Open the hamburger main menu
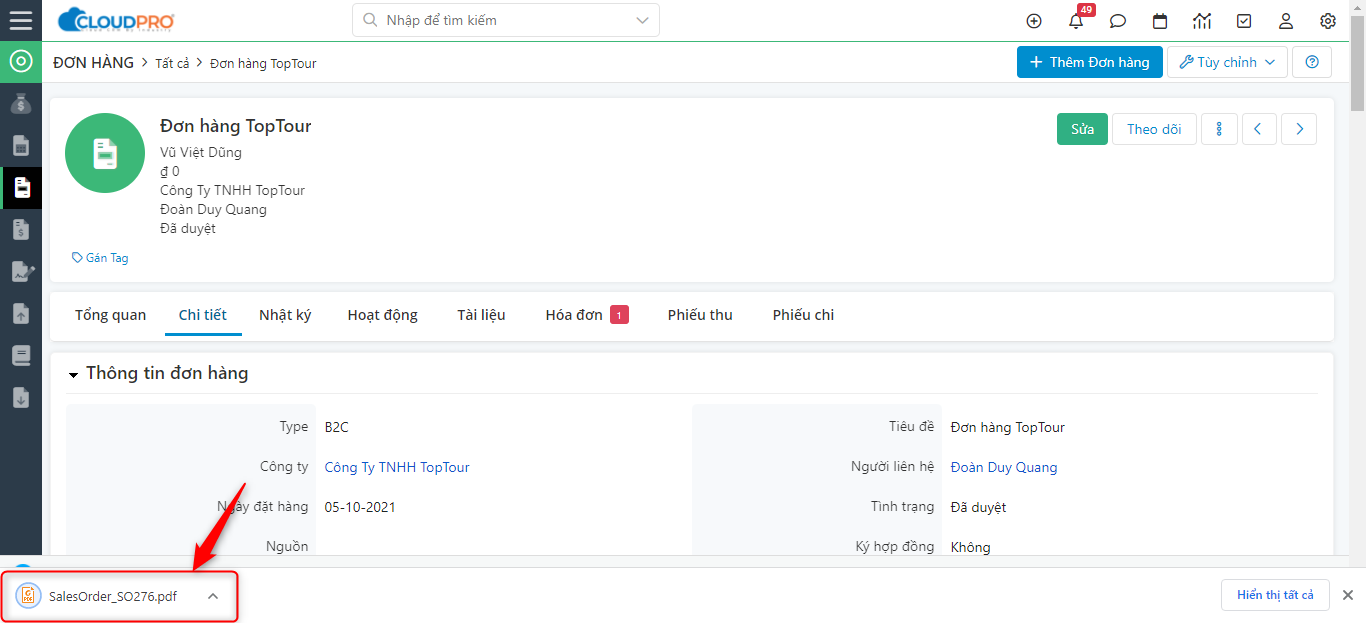 click(x=20, y=20)
